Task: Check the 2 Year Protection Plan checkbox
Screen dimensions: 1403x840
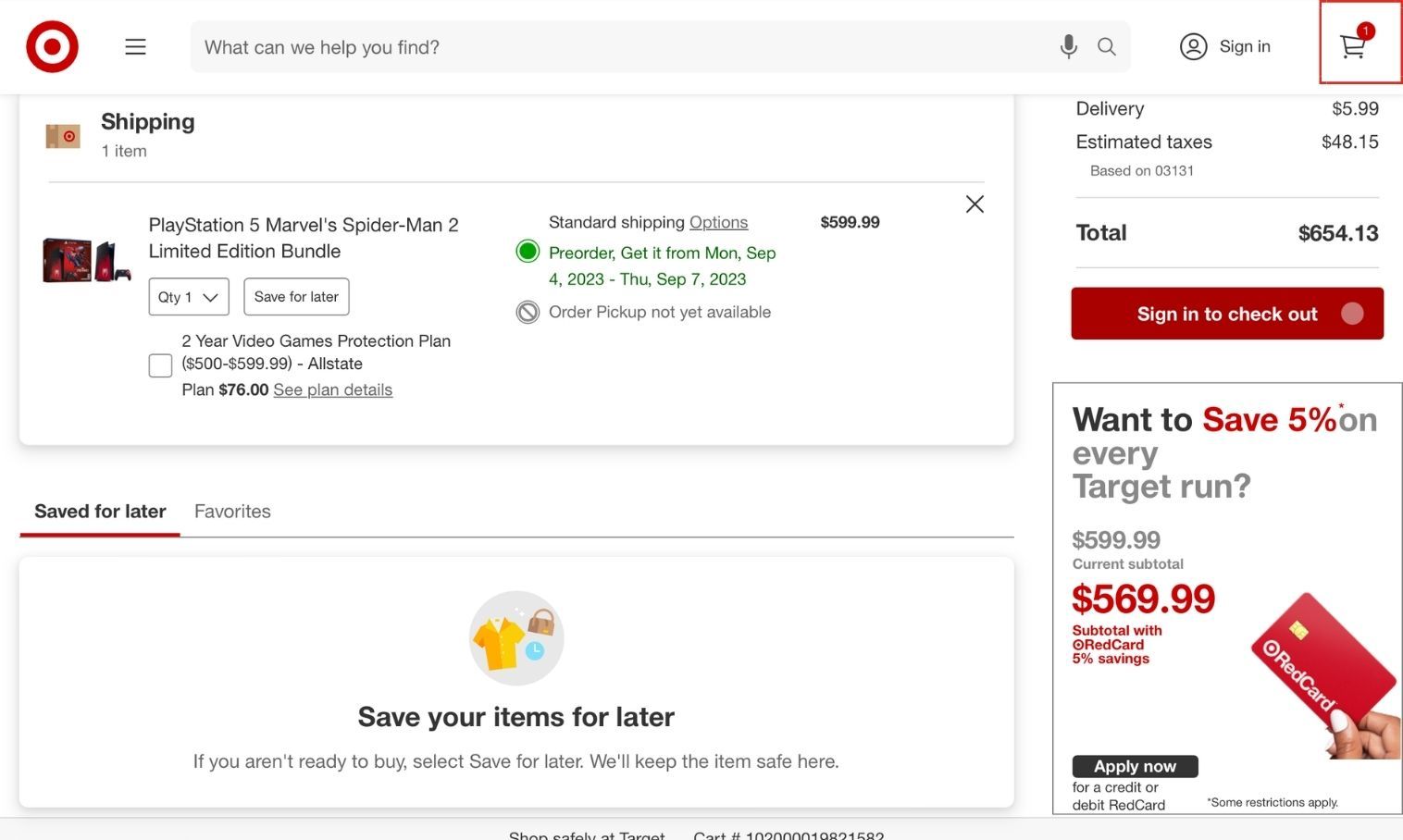Action: [x=160, y=365]
